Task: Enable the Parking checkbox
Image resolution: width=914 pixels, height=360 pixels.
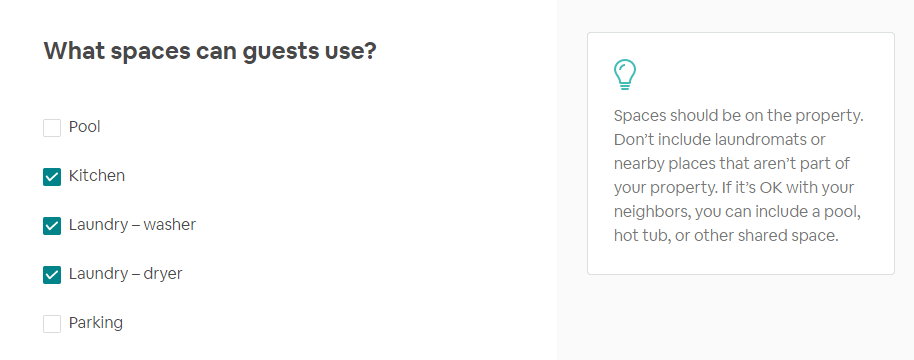Action: tap(52, 323)
